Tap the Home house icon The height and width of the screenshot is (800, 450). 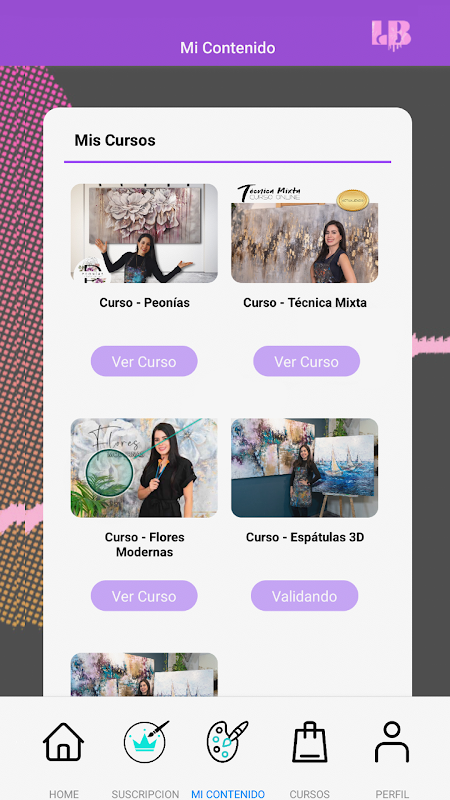point(63,742)
